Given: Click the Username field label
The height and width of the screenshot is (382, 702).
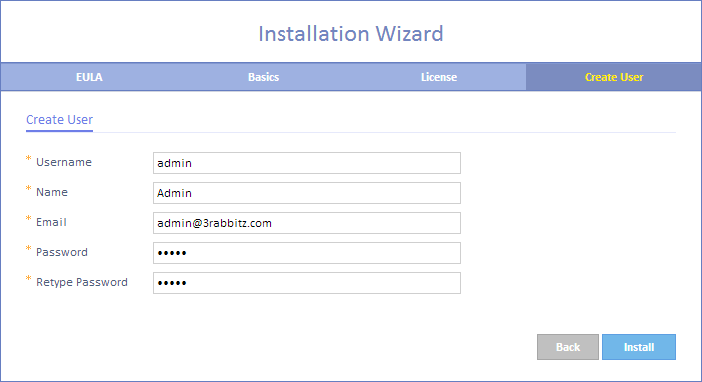Looking at the screenshot, I should coord(64,162).
